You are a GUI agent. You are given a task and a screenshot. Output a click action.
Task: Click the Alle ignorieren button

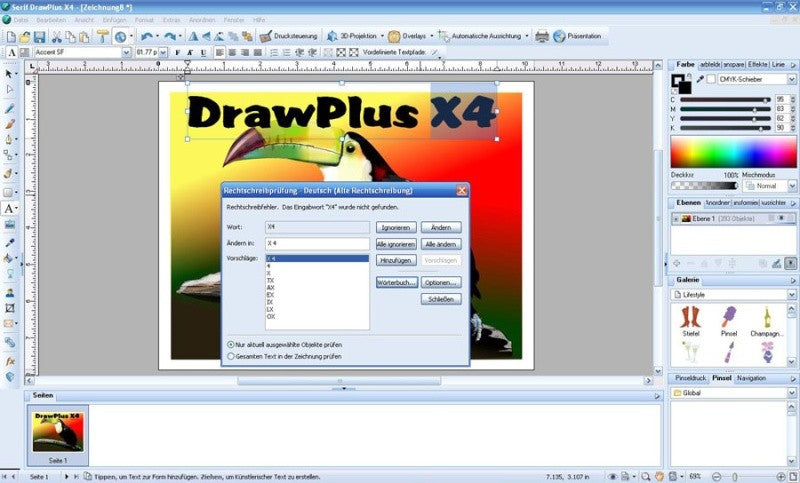coord(396,244)
